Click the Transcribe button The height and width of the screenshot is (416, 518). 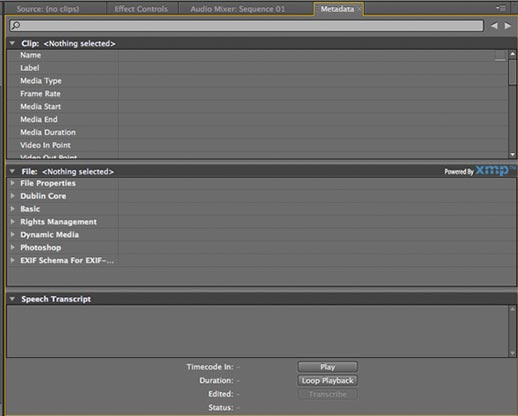pos(328,394)
